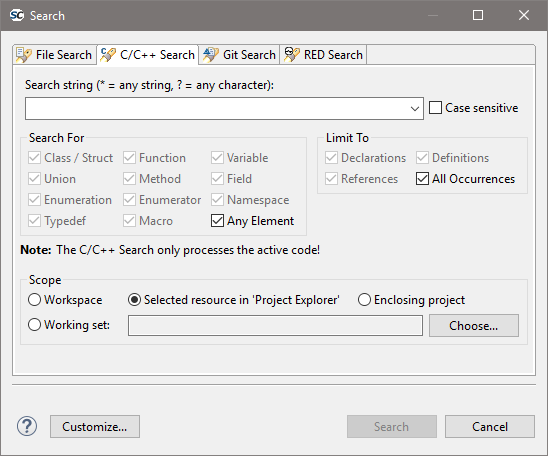Maximize the Search dialog window

[x=478, y=15]
